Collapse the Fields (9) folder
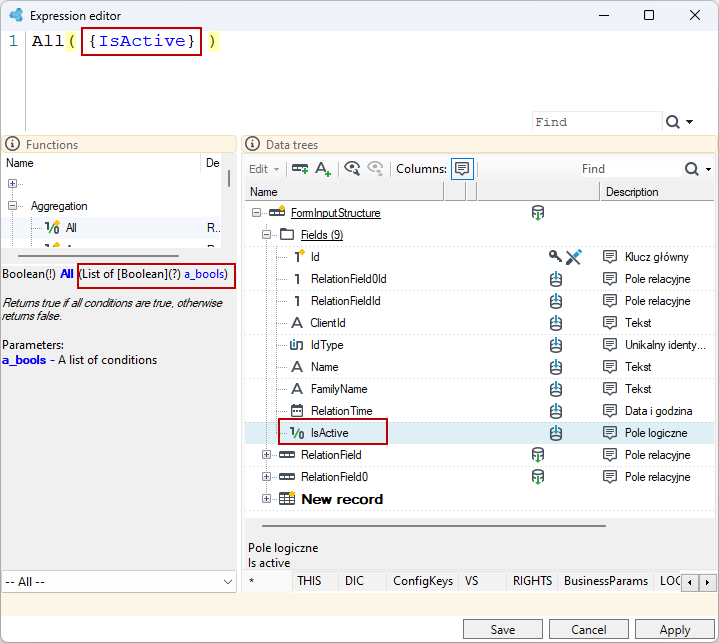 266,234
